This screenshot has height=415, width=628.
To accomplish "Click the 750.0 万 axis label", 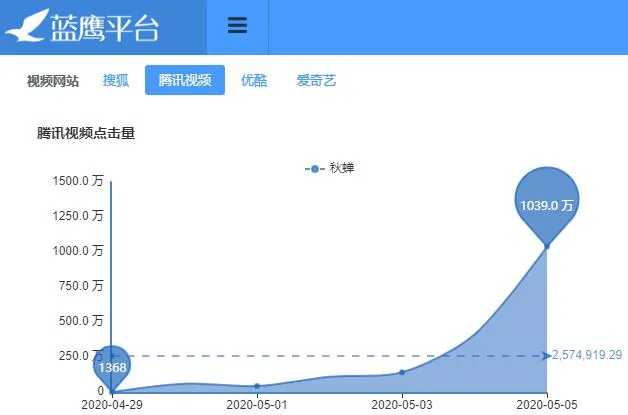I will coord(81,286).
